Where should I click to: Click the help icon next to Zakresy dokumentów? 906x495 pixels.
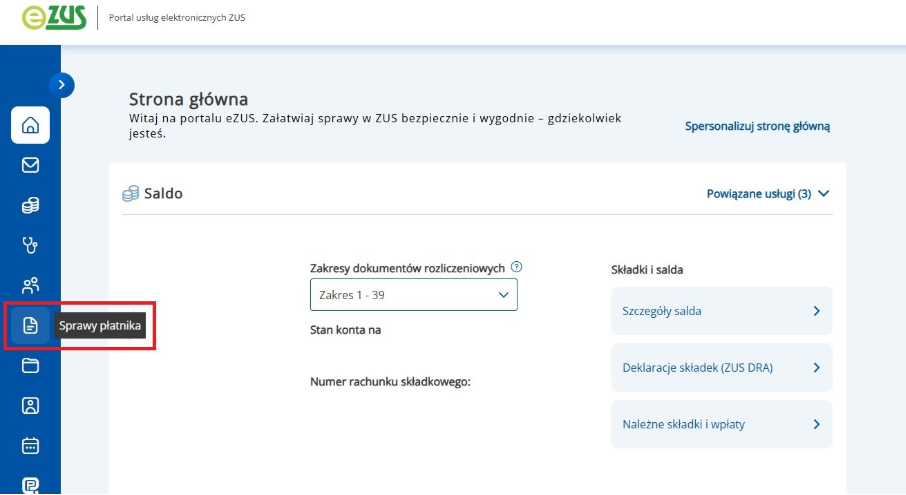point(517,268)
